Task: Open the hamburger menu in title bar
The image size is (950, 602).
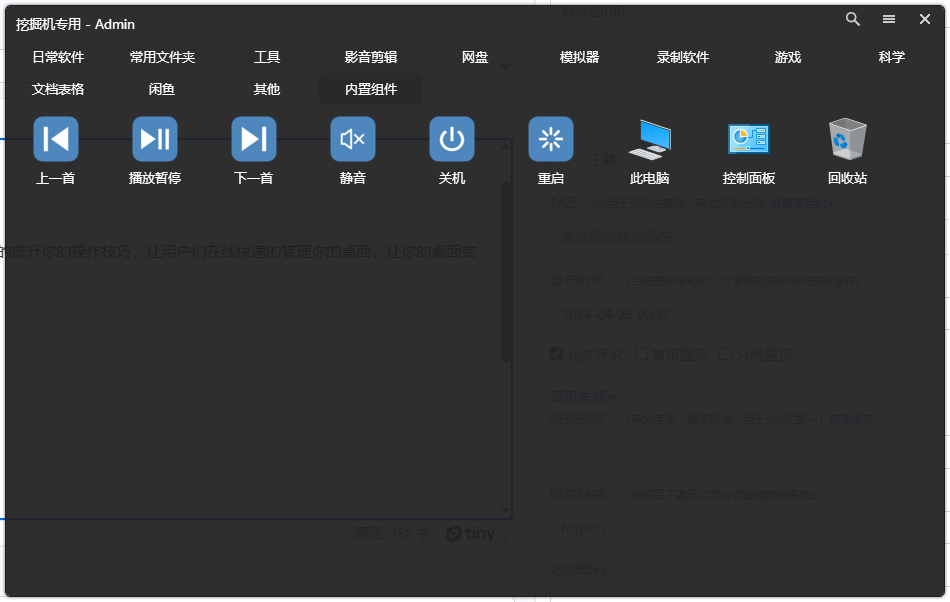Action: click(x=889, y=19)
